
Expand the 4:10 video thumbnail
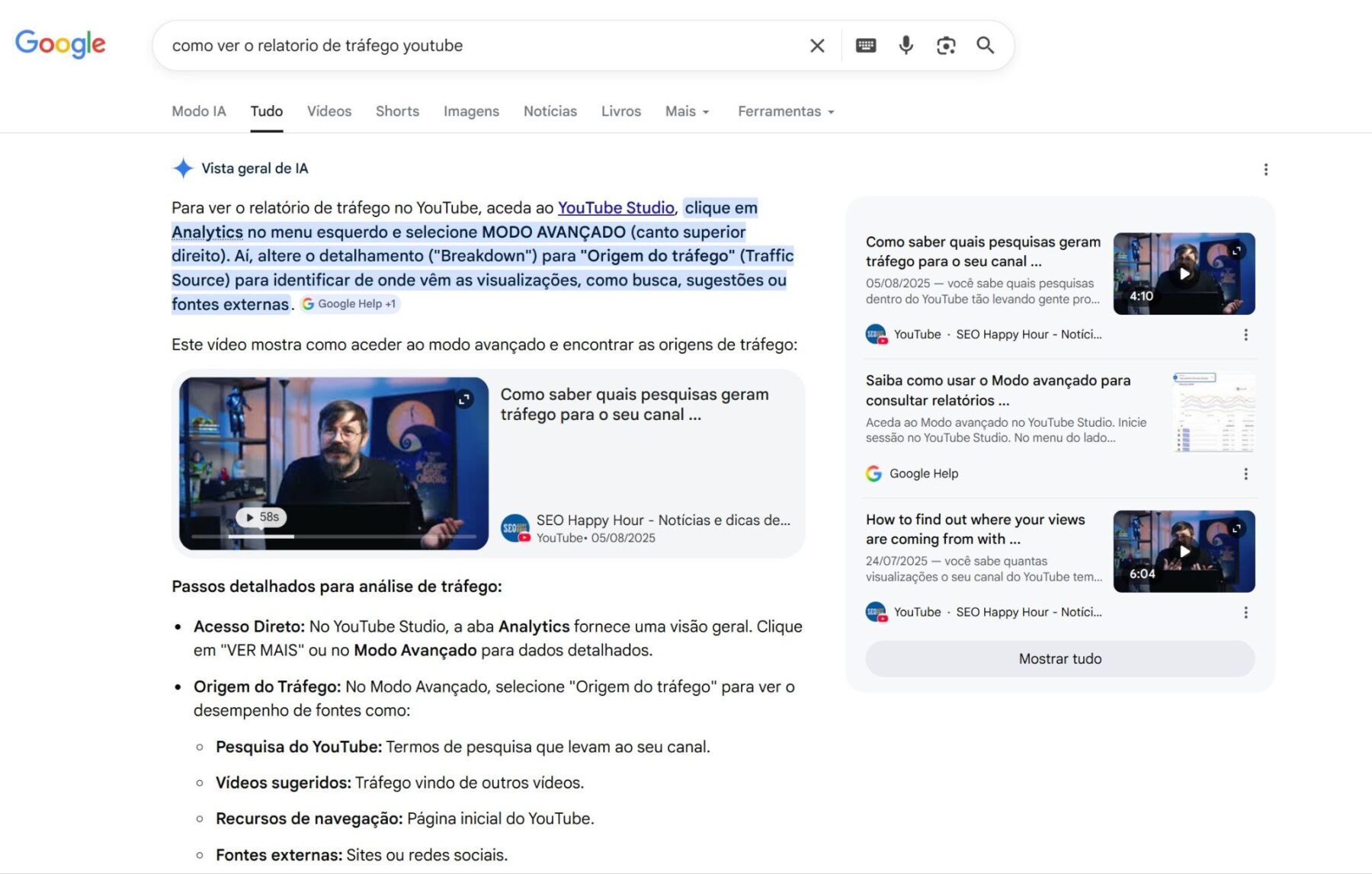[x=1236, y=250]
